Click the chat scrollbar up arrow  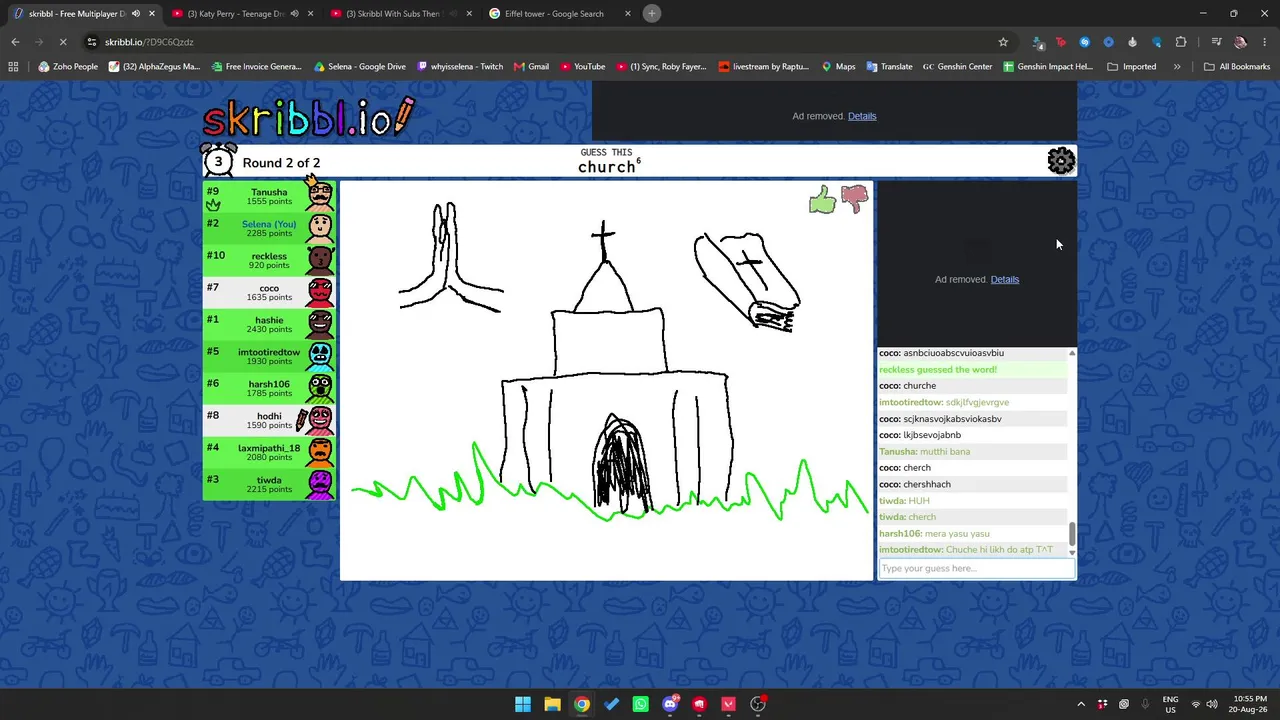tap(1072, 353)
